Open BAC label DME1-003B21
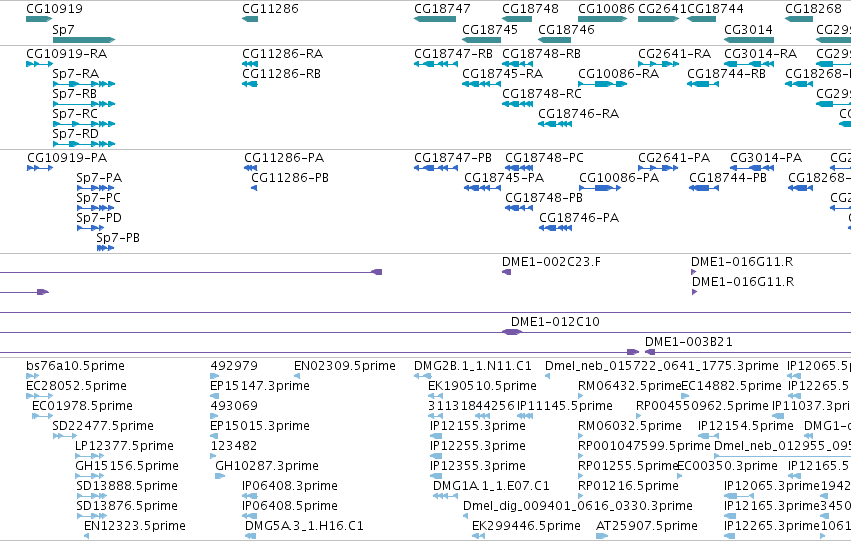The height and width of the screenshot is (541, 851). tap(689, 342)
